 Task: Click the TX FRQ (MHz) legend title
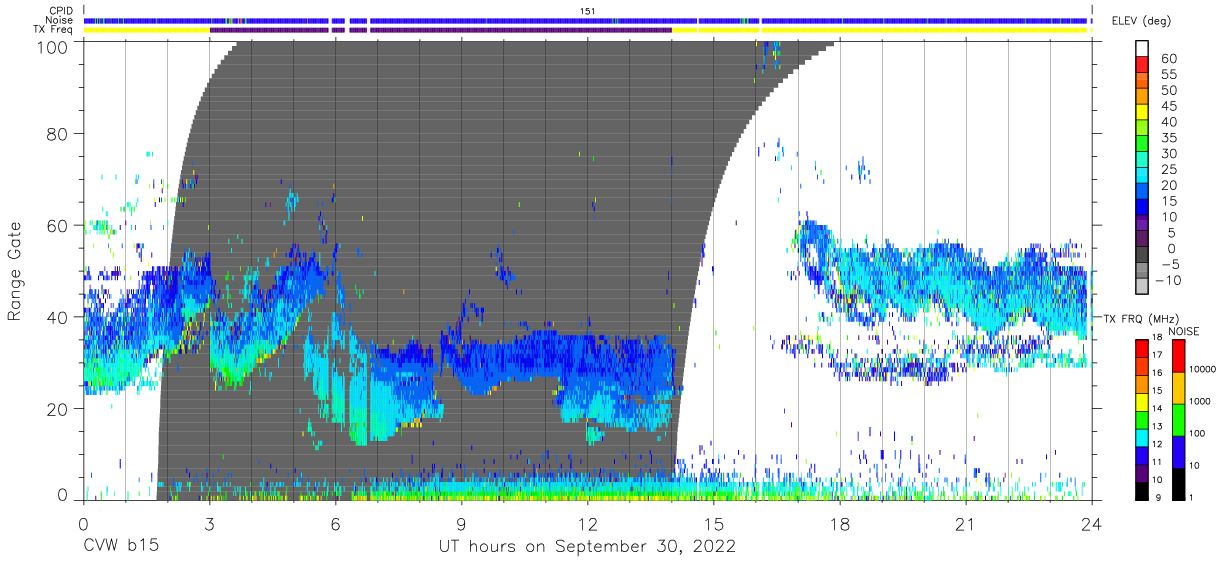click(x=1142, y=318)
